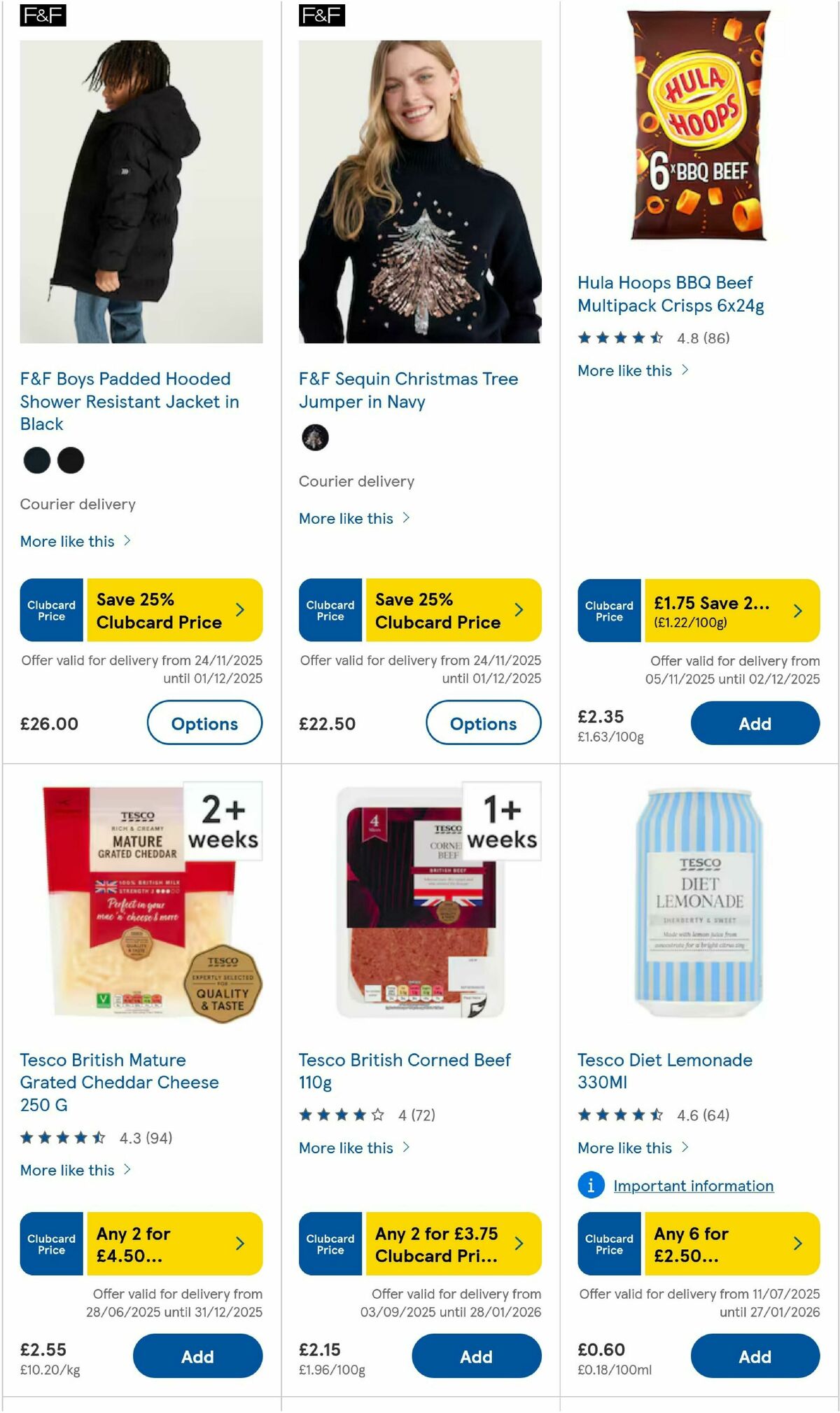Add Tesco Diet Lemonade to the basket
Image resolution: width=840 pixels, height=1413 pixels.
point(755,1356)
